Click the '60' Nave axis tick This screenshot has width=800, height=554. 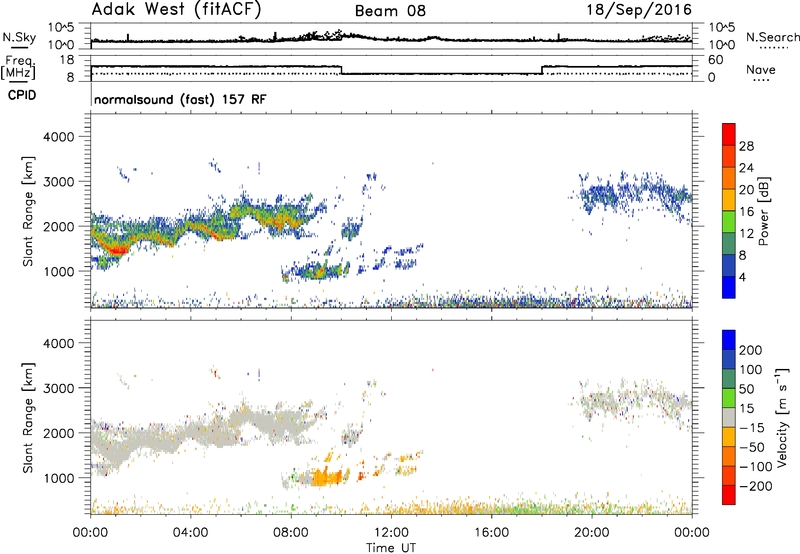tap(716, 60)
